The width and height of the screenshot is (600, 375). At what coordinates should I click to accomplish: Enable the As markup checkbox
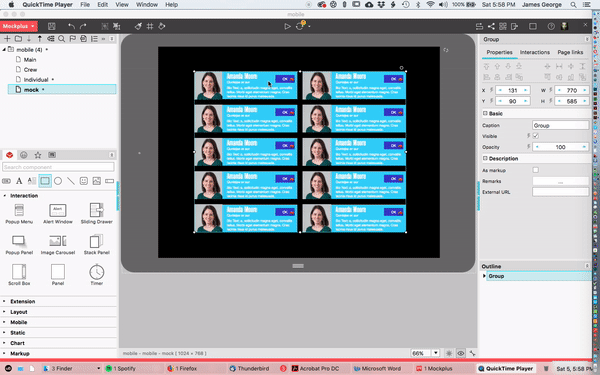click(x=536, y=170)
